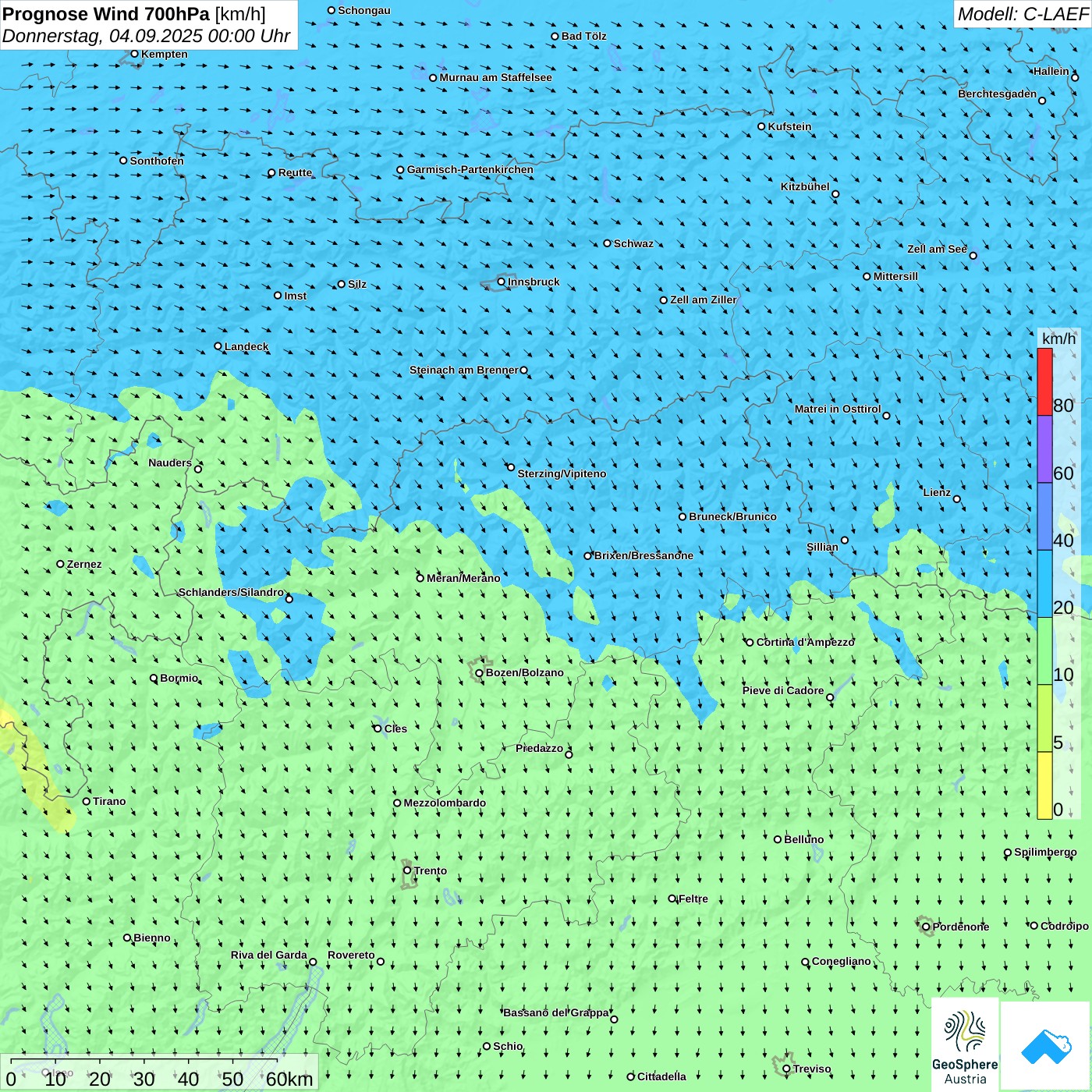Screen dimensions: 1092x1092
Task: Click the 'Lienz' label
Action: 937,492
